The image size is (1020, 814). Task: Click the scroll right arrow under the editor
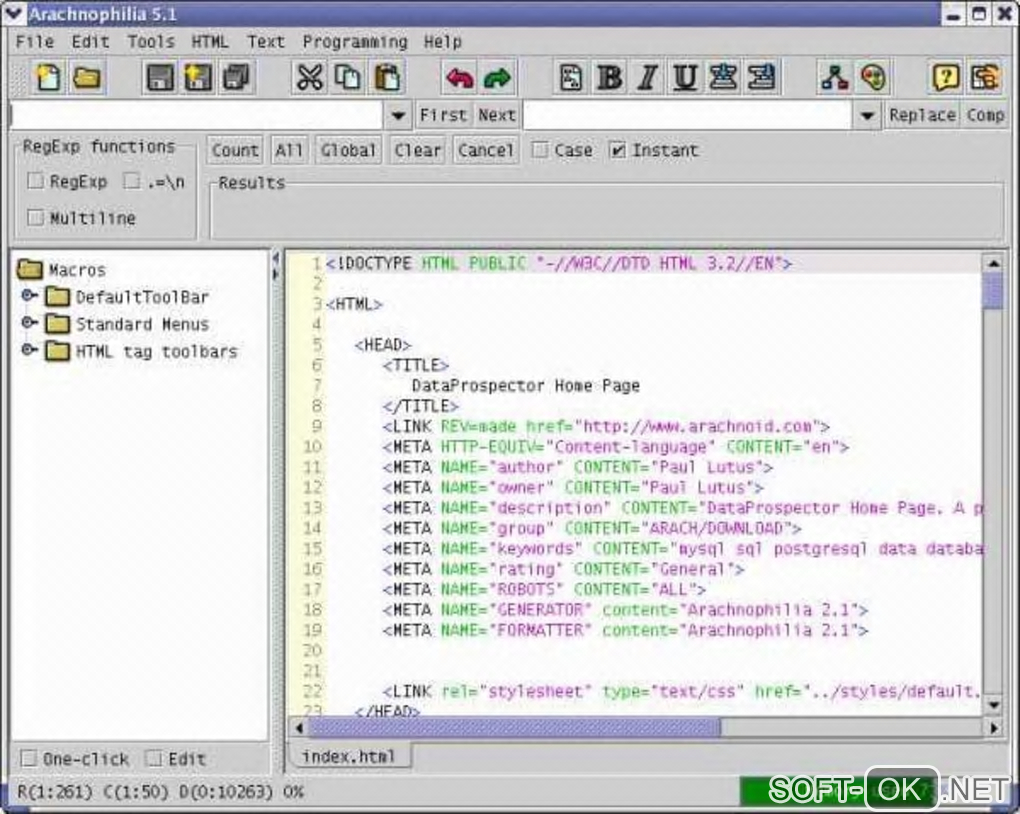tap(993, 727)
